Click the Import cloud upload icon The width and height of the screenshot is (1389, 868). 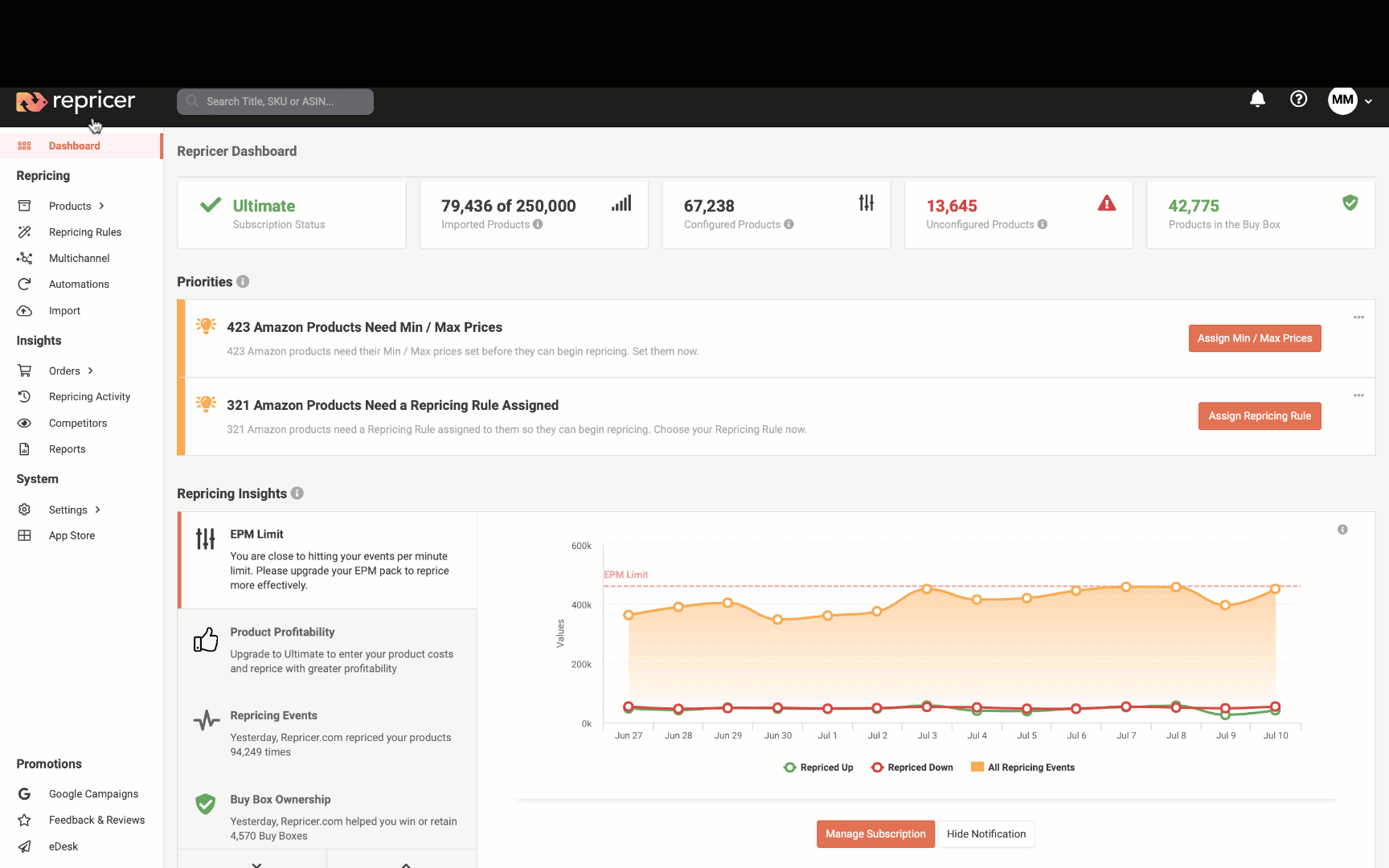[x=24, y=311]
